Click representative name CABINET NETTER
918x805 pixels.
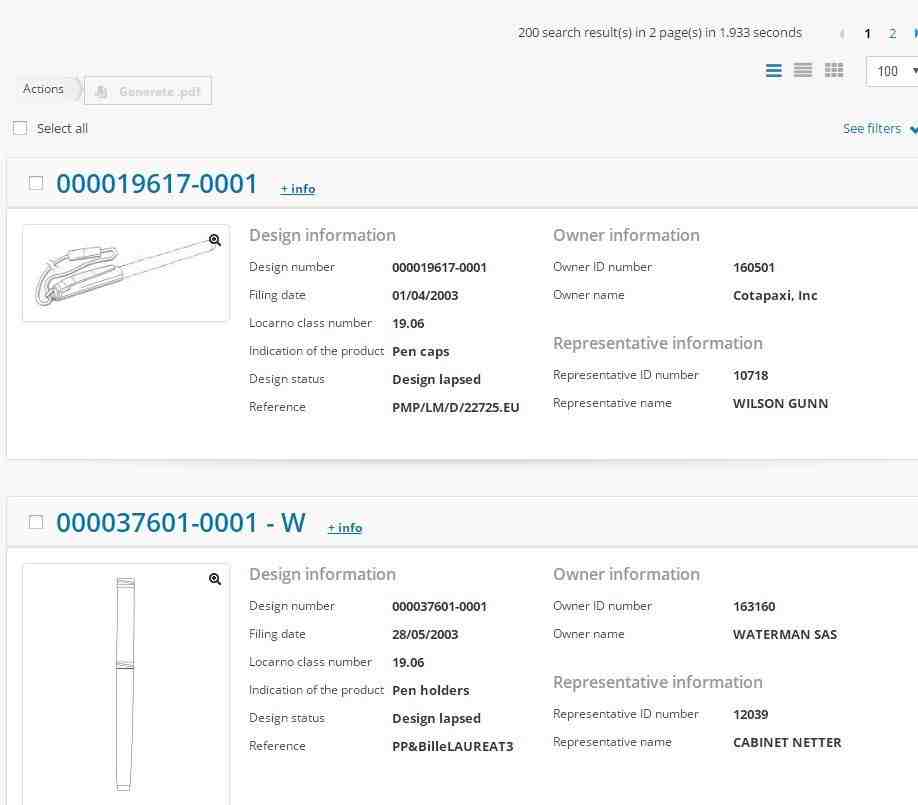[787, 742]
